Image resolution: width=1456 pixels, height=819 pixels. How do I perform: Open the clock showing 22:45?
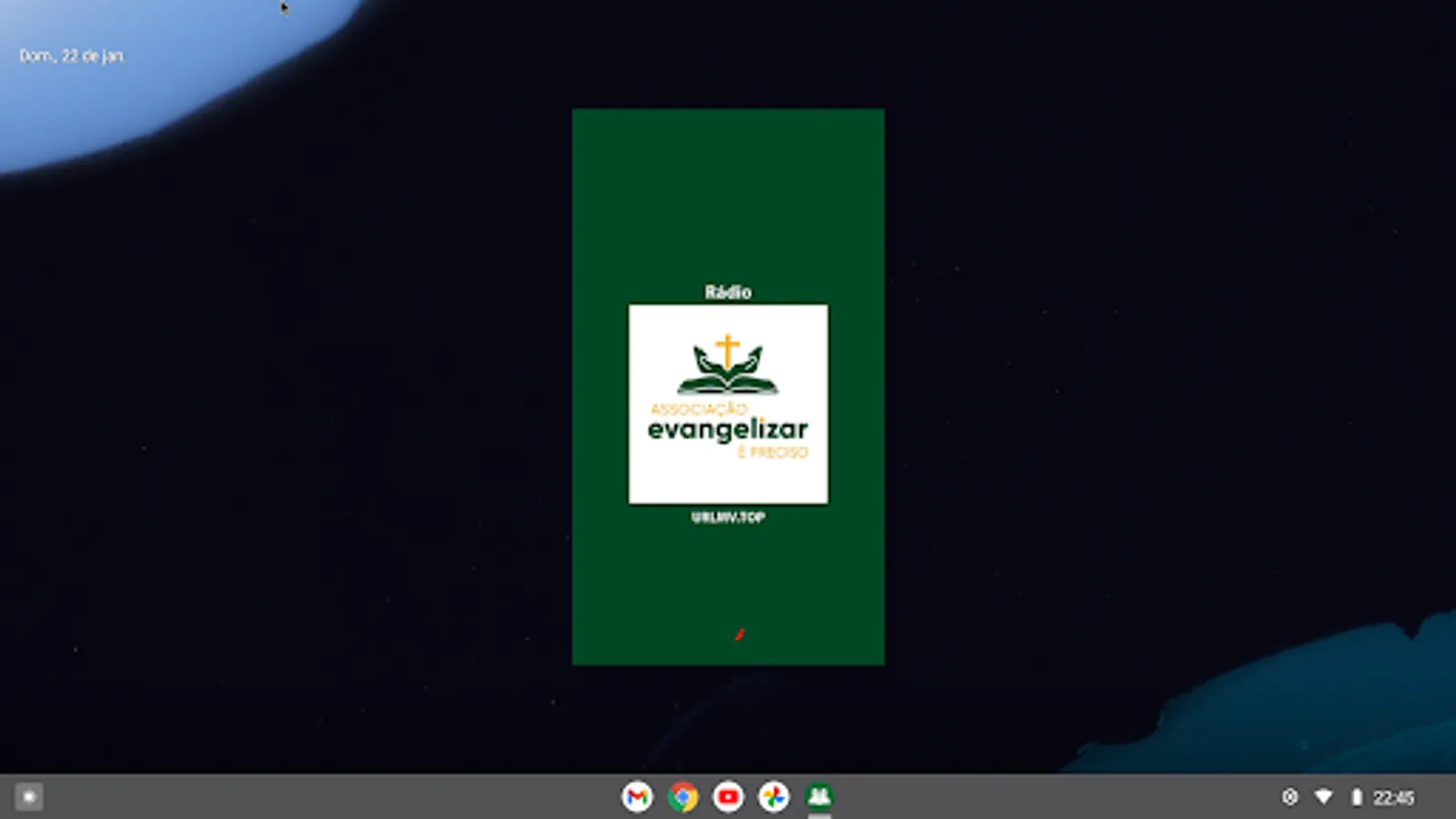(x=1393, y=798)
